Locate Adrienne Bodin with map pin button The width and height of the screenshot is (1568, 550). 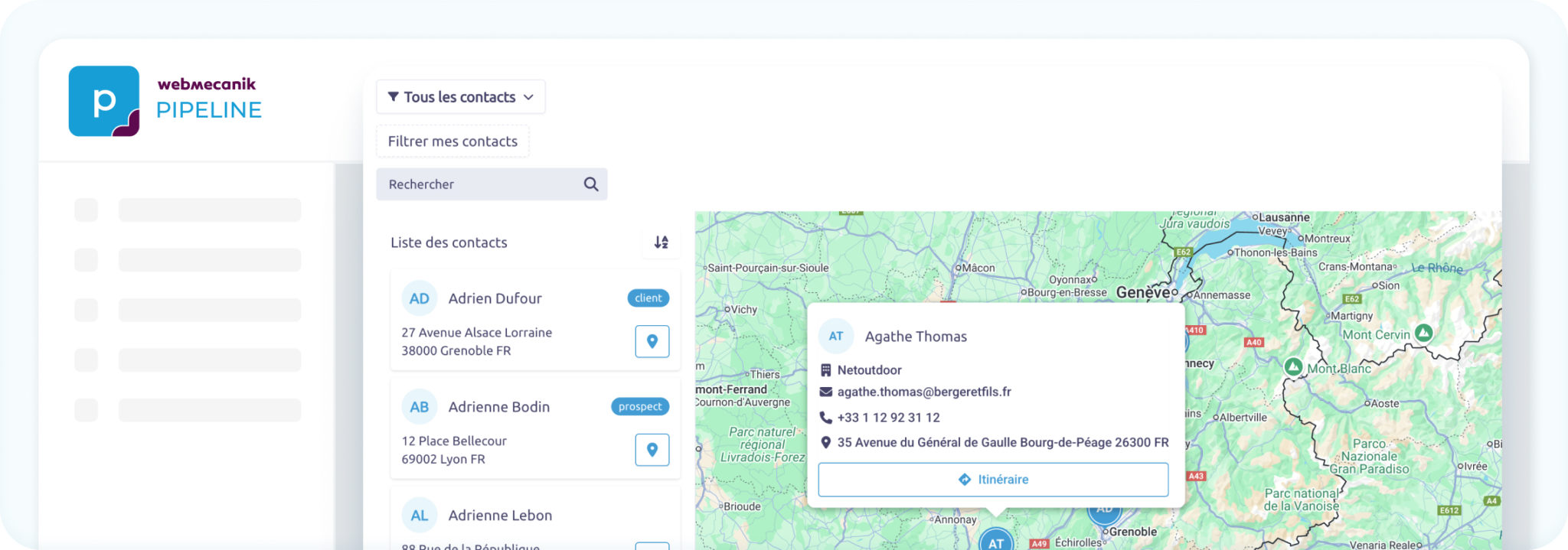tap(652, 450)
